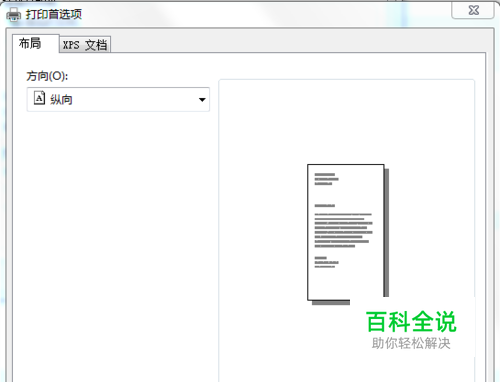The width and height of the screenshot is (500, 382).
Task: Click the printer icon in title bar
Action: tap(14, 15)
